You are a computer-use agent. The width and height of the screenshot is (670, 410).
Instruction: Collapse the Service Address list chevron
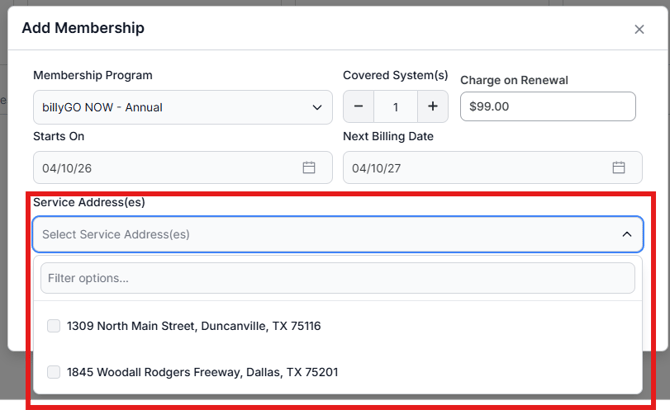(627, 234)
